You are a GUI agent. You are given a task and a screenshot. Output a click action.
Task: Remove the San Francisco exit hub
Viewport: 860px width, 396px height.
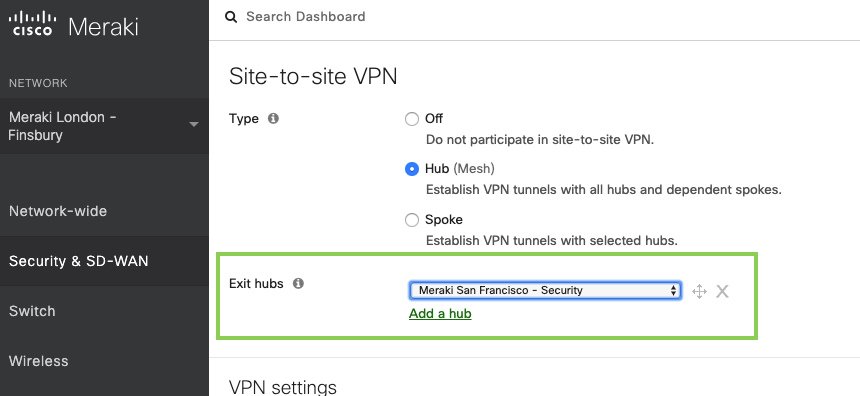click(722, 291)
